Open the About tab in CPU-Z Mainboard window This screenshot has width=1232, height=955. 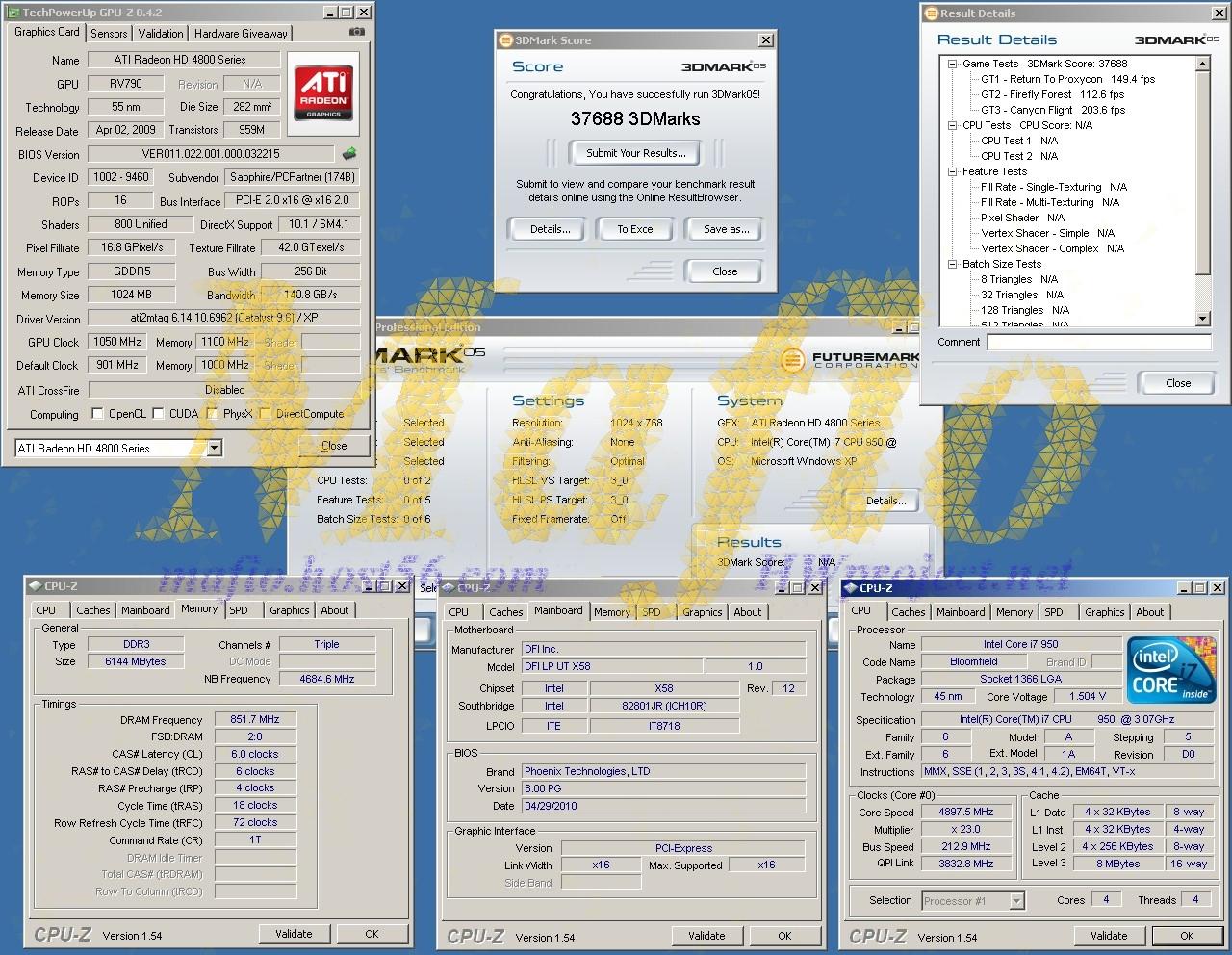pos(748,612)
